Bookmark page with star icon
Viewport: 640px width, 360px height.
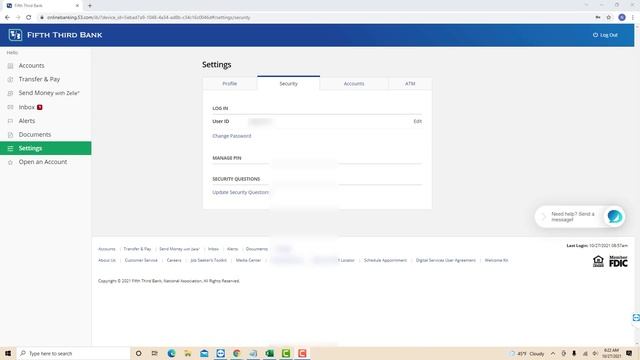(x=609, y=18)
